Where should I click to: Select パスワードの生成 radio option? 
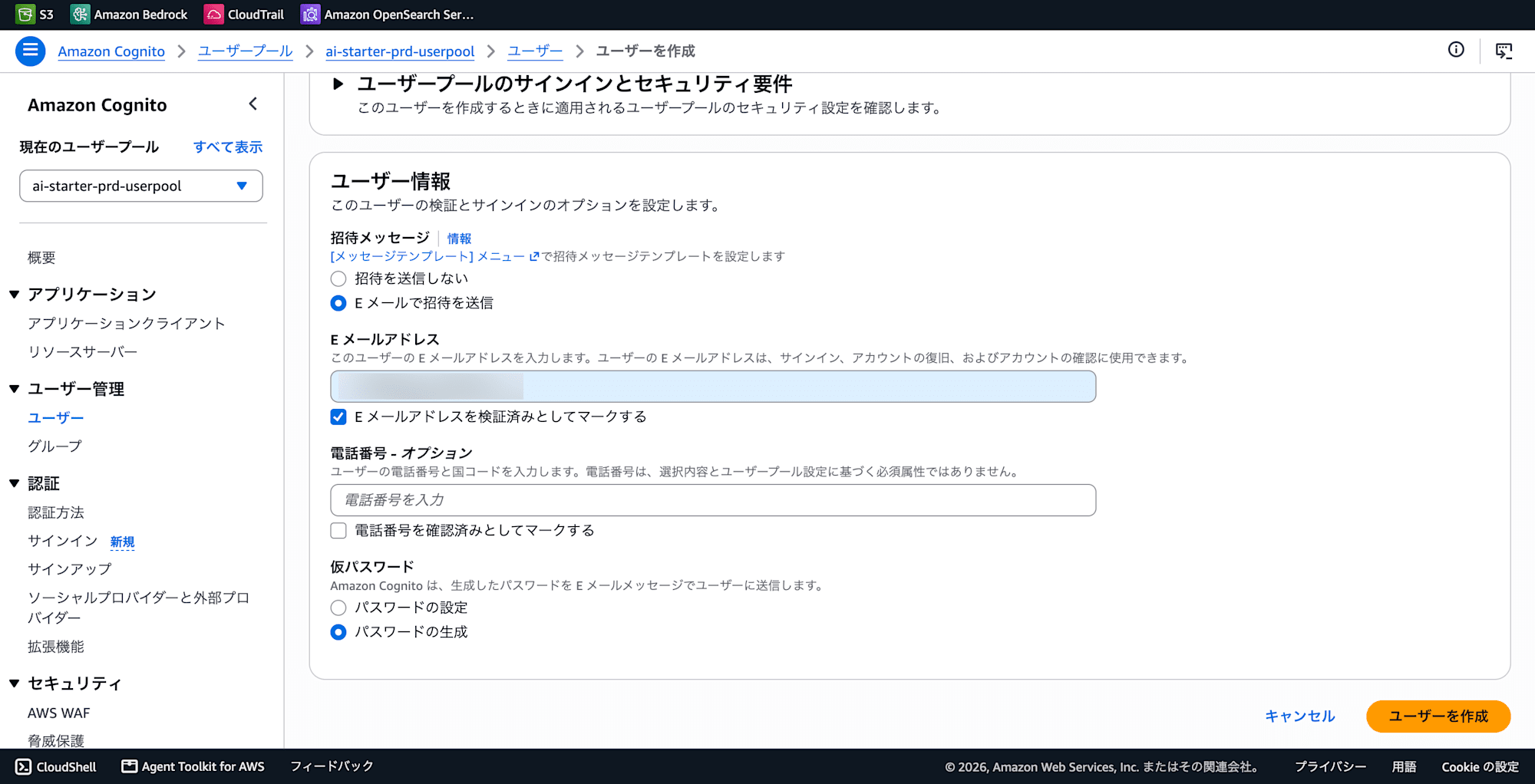point(338,632)
